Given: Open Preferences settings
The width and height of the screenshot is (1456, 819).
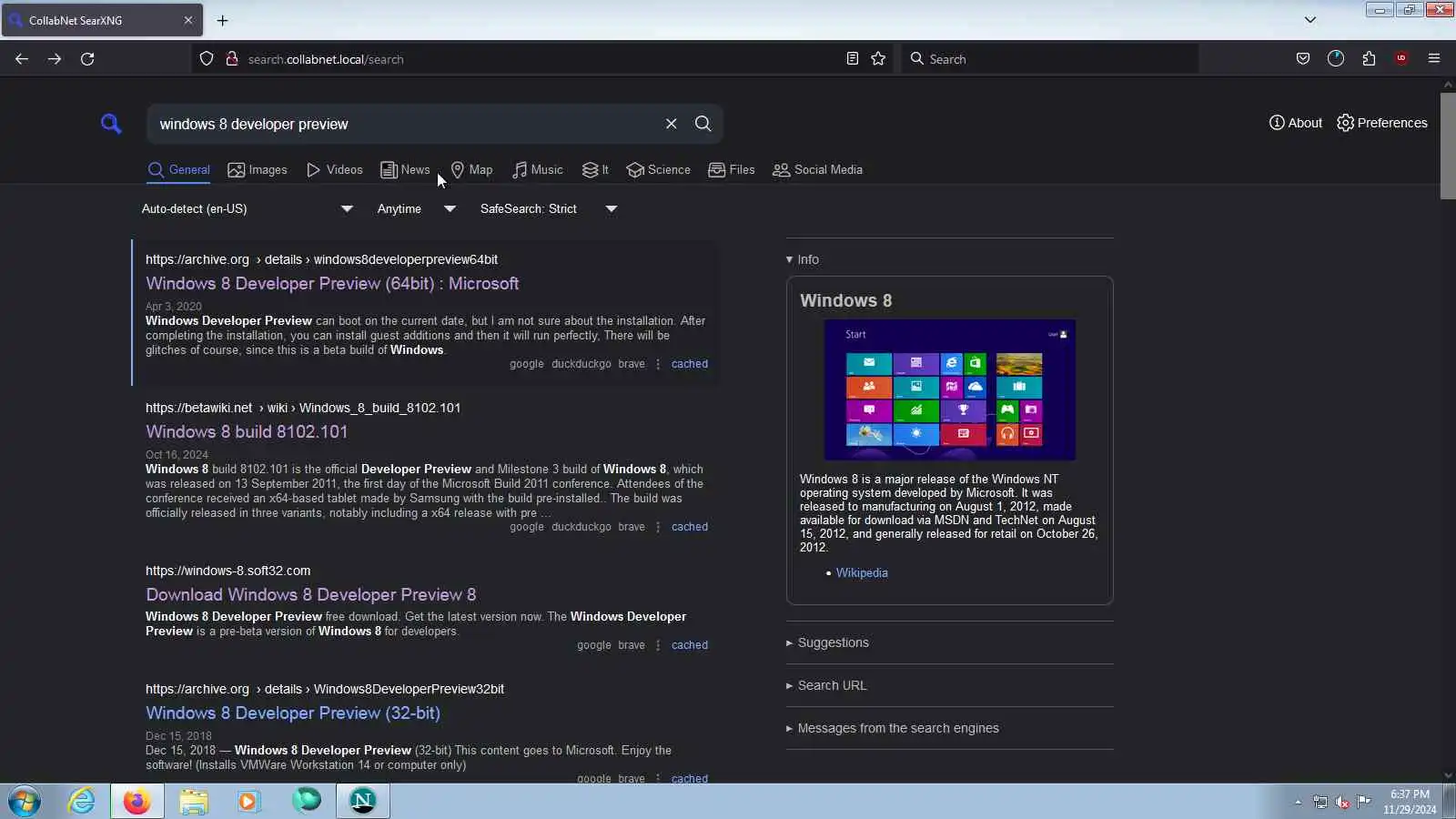Looking at the screenshot, I should coord(1382,123).
